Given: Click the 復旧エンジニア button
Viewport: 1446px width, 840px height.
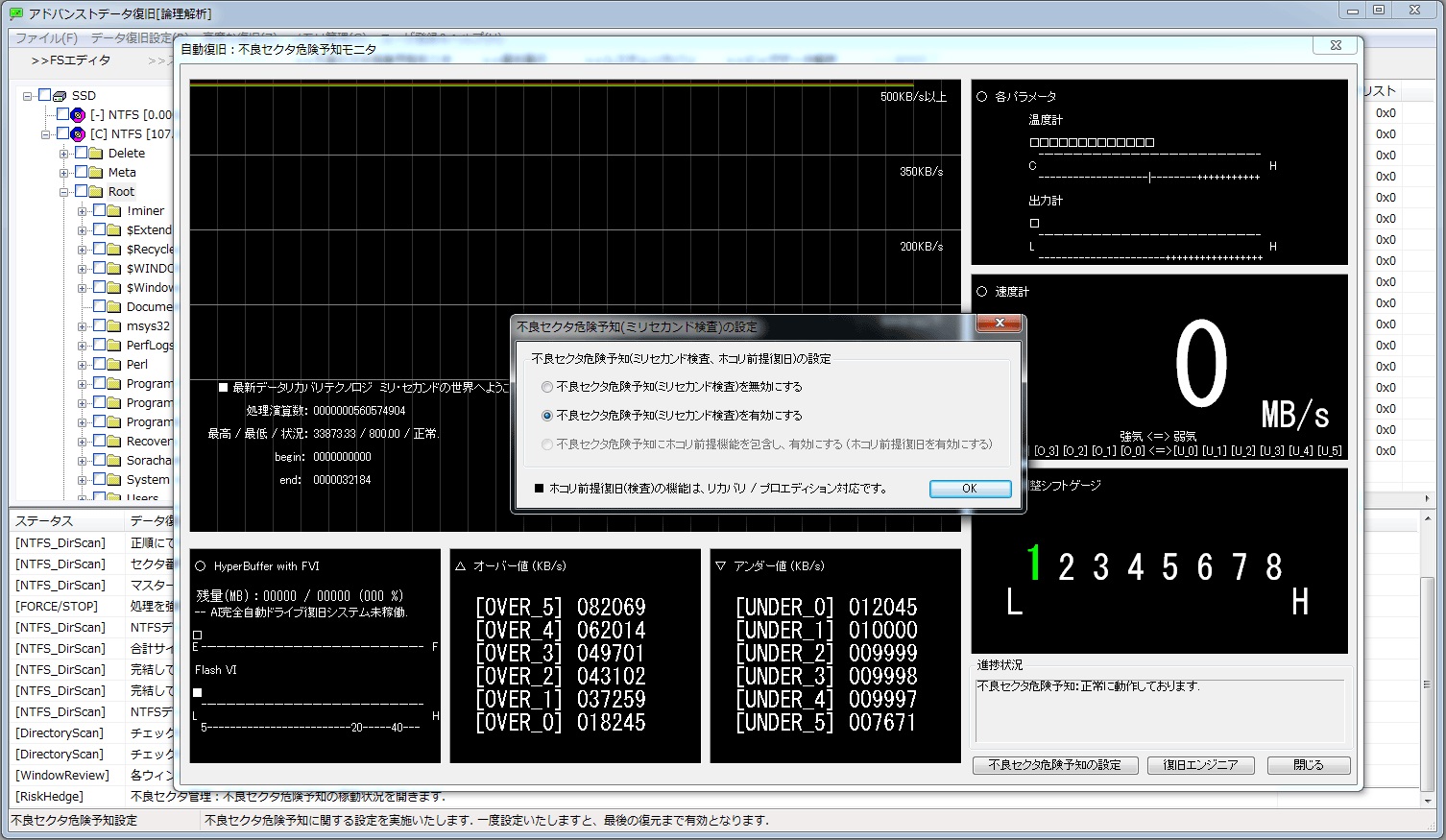Looking at the screenshot, I should 1200,765.
